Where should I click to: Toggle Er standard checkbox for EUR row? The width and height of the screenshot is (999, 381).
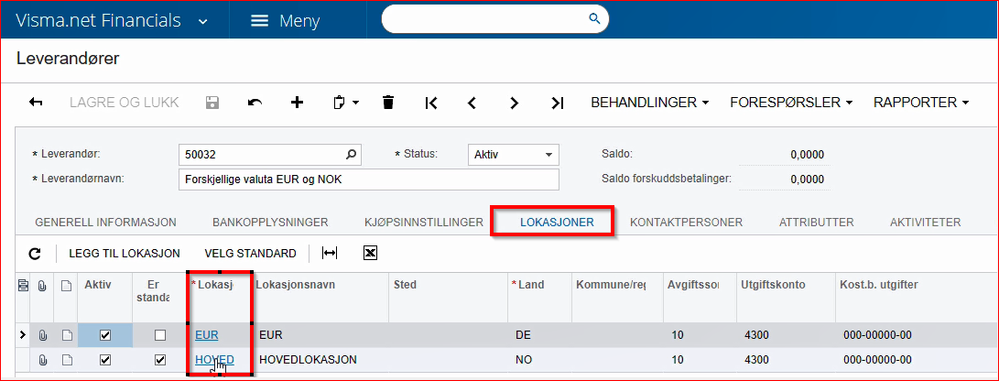click(x=161, y=334)
